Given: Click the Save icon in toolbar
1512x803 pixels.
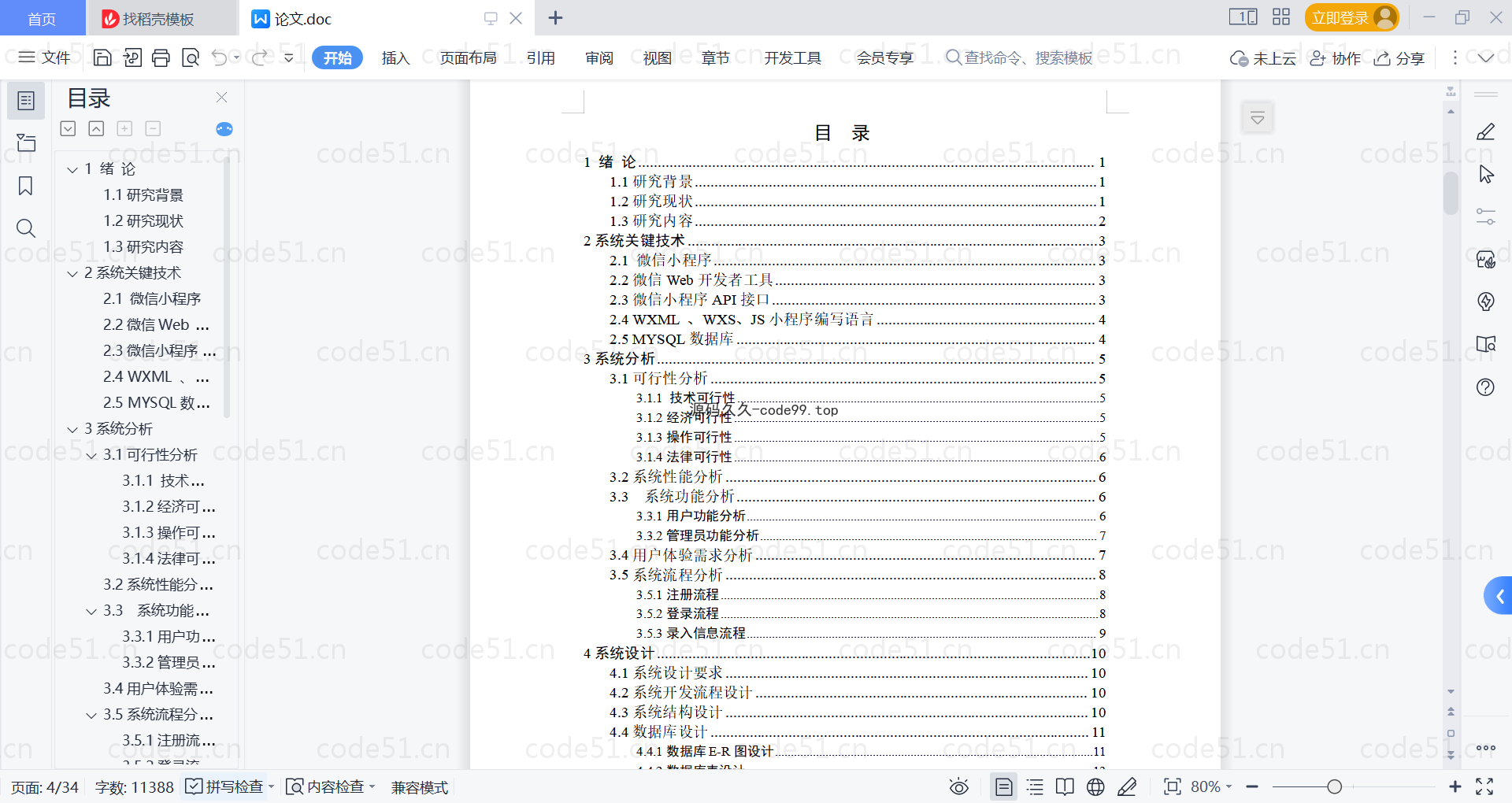Looking at the screenshot, I should pos(102,57).
